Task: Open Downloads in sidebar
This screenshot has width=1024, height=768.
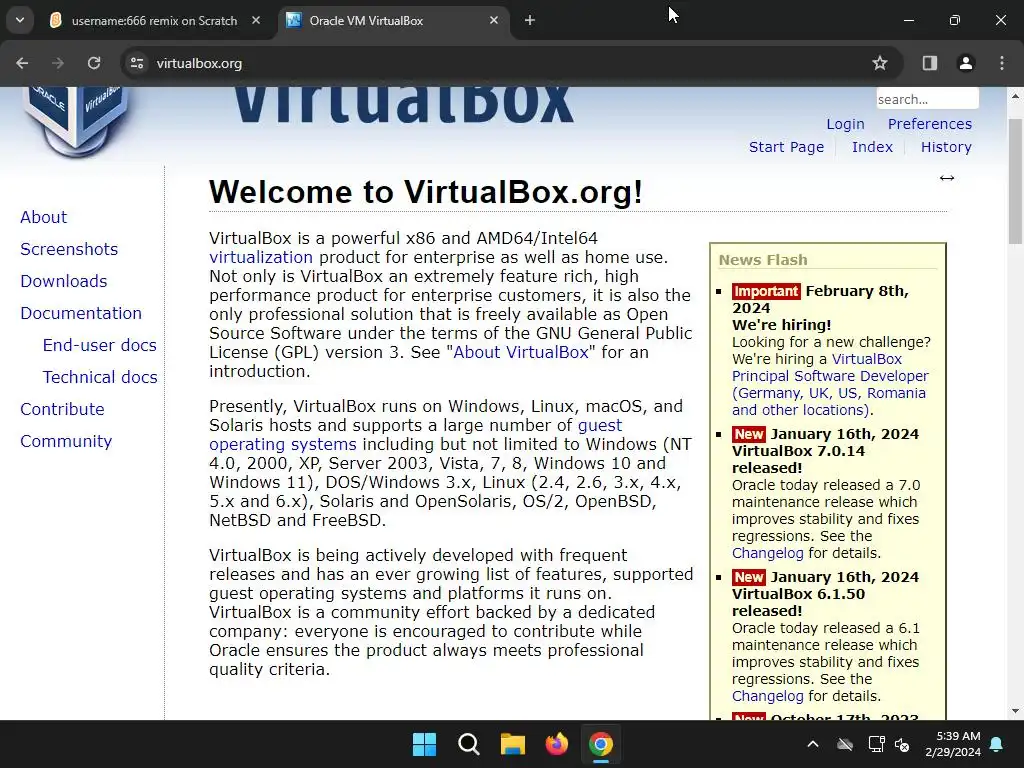Action: tap(64, 281)
